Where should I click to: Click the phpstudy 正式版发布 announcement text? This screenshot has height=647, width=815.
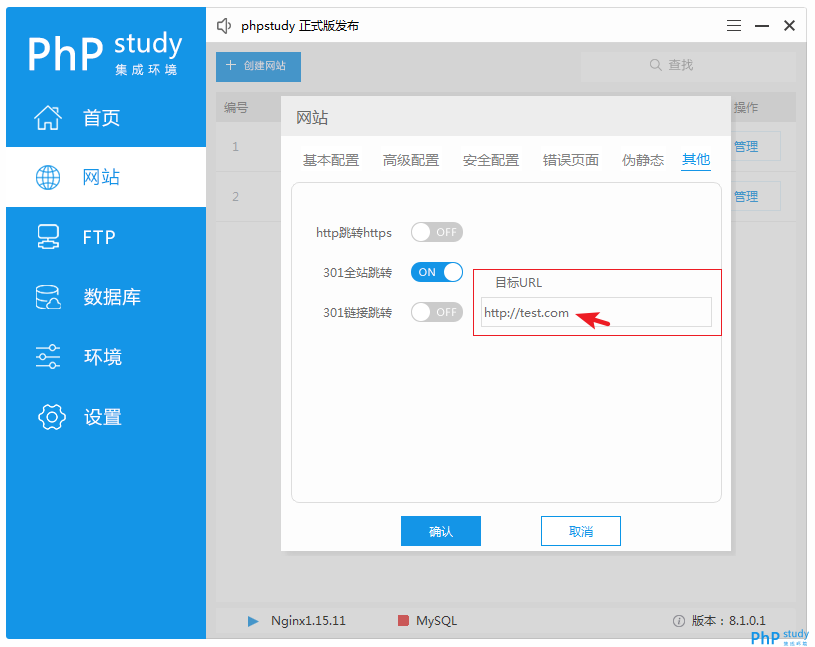(x=300, y=25)
